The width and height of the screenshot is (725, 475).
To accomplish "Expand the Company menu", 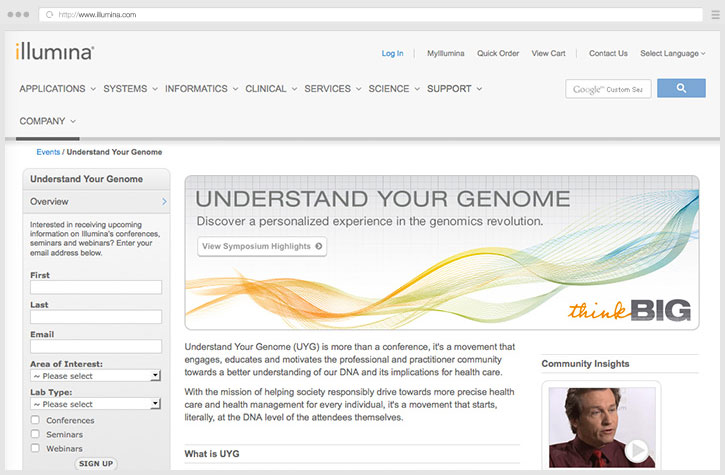I will coord(47,121).
